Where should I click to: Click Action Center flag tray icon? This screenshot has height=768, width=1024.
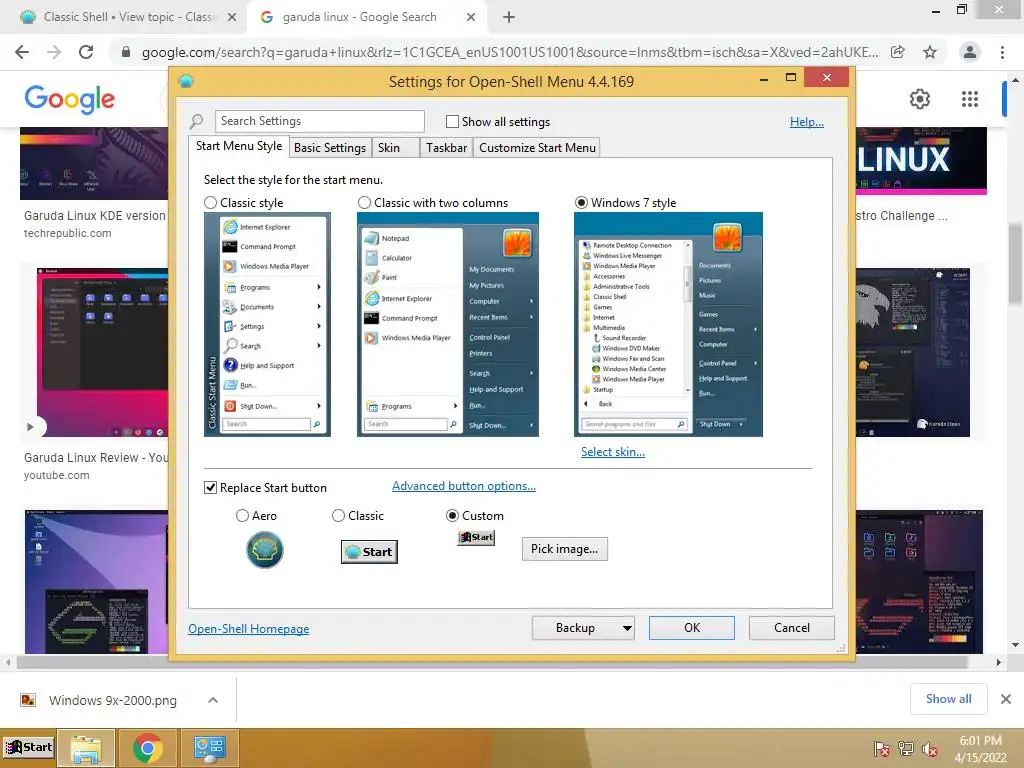[x=882, y=749]
